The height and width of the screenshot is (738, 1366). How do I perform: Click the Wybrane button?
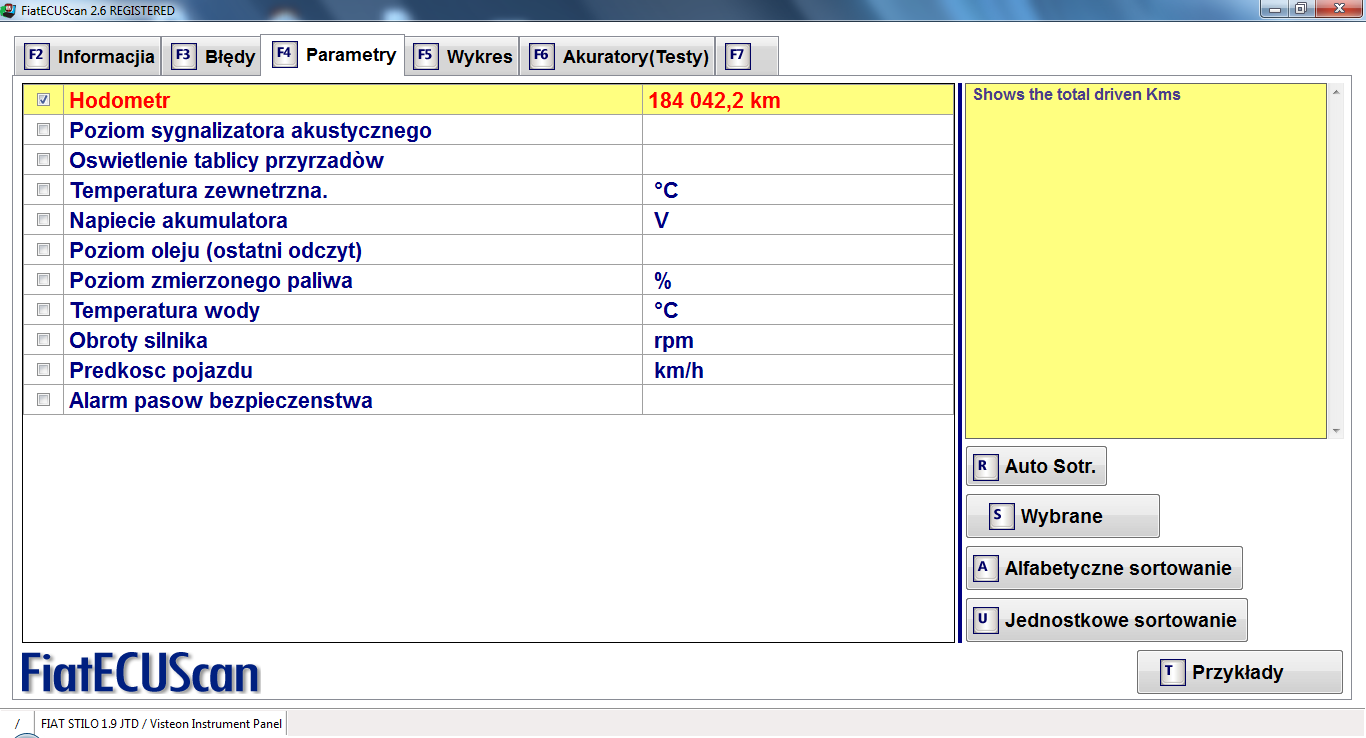pos(1063,516)
